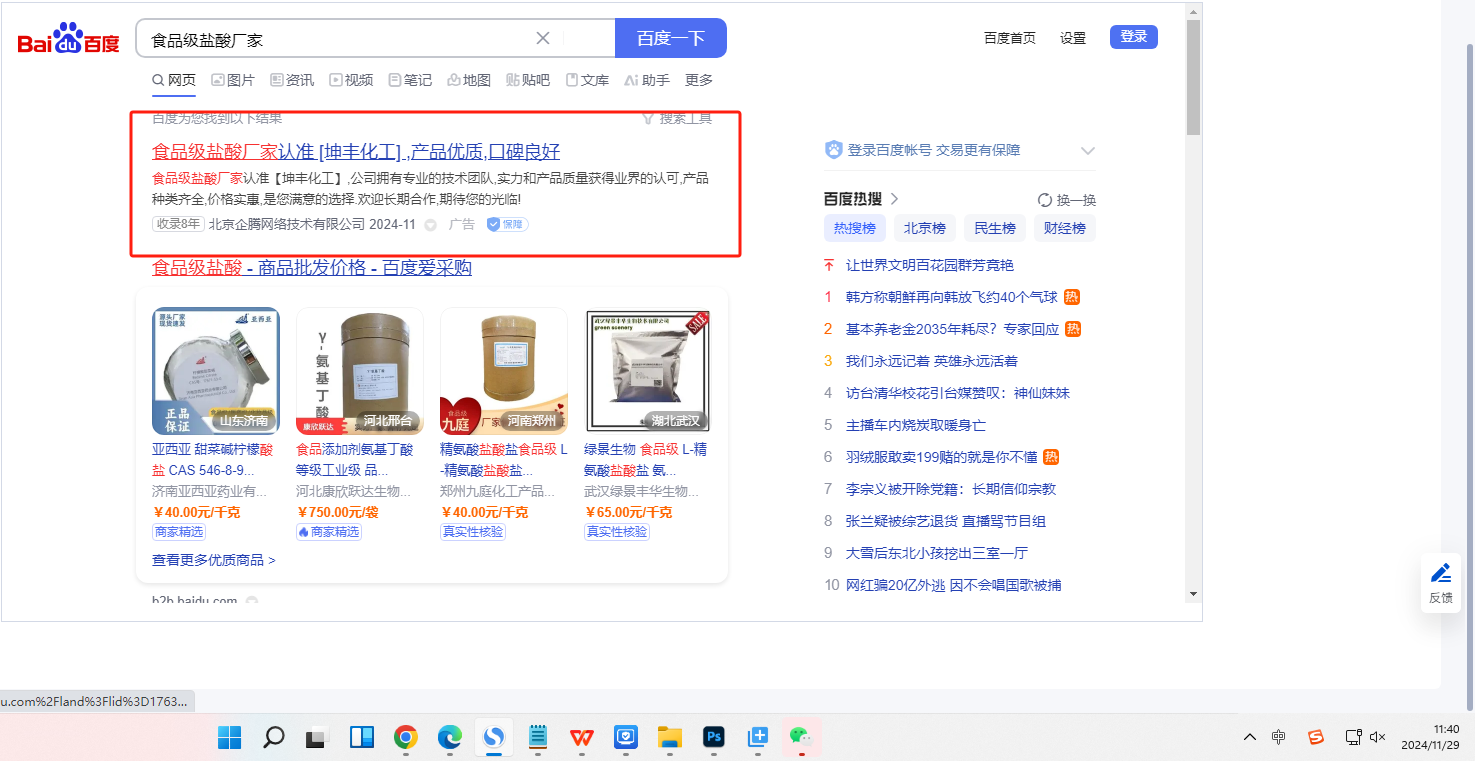The width and height of the screenshot is (1475, 761).
Task: Refresh hot searches with 换一换
Action: coord(1067,200)
